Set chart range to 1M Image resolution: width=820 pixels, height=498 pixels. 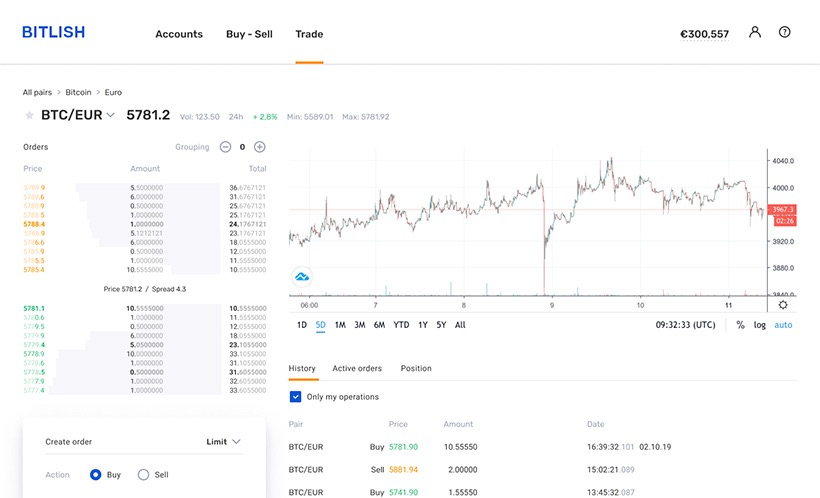(x=340, y=325)
